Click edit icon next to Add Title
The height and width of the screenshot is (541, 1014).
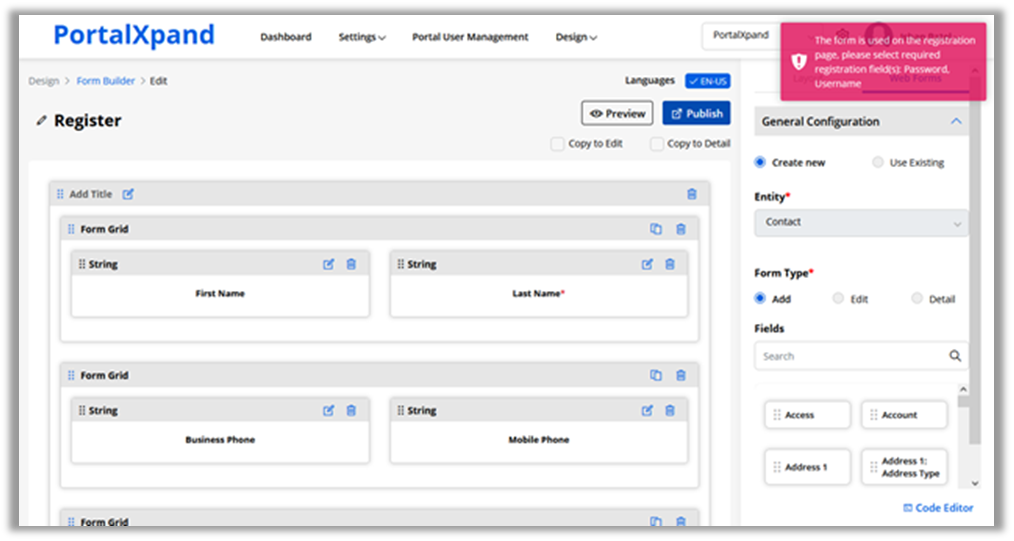pos(128,194)
